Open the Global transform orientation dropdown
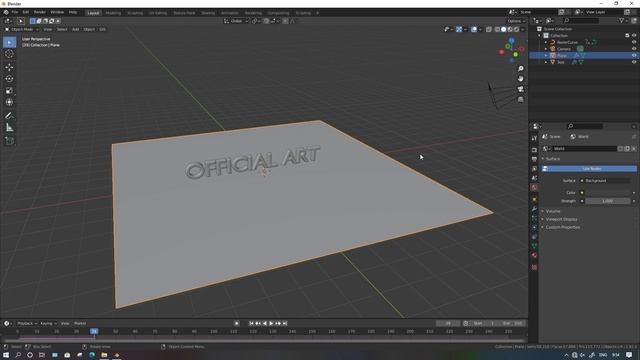This screenshot has width=640, height=360. [x=236, y=21]
